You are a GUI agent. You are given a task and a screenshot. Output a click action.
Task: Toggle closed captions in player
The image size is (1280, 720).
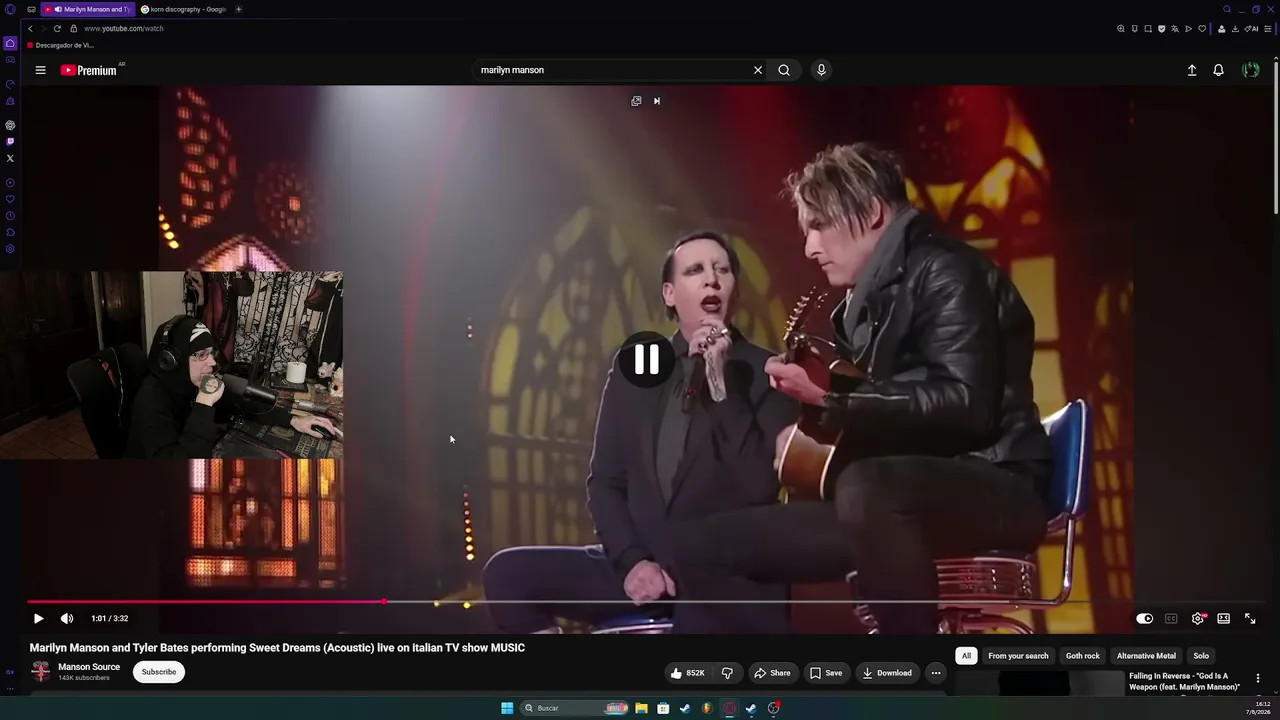[1171, 618]
